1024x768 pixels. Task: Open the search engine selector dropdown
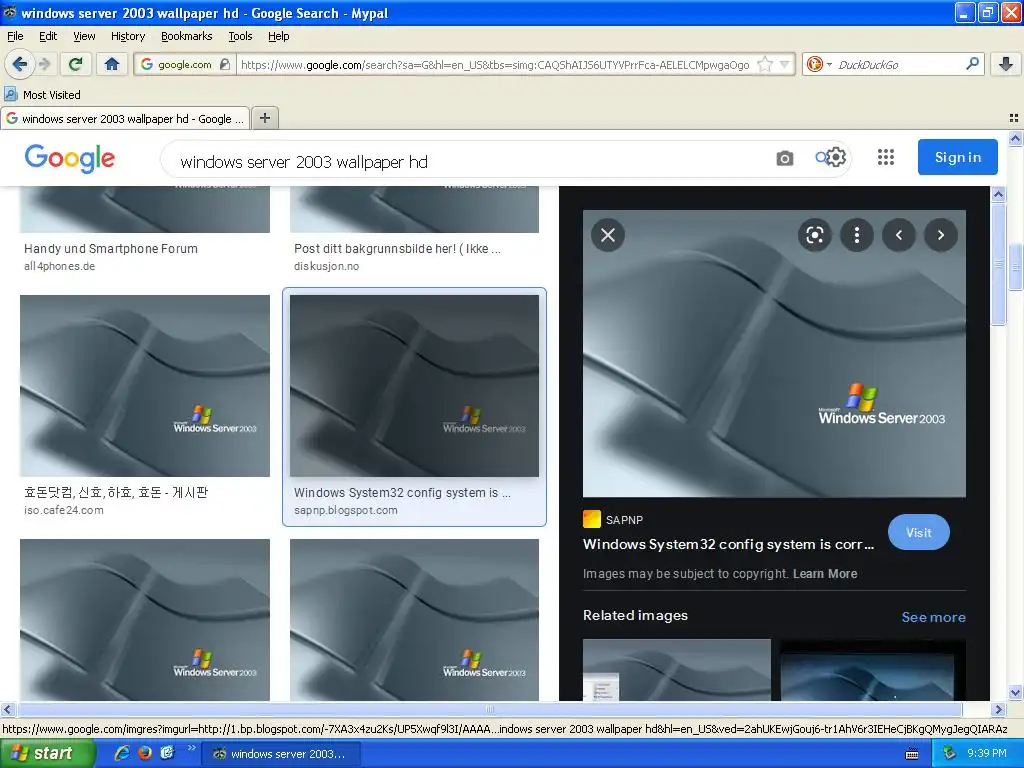pyautogui.click(x=819, y=64)
